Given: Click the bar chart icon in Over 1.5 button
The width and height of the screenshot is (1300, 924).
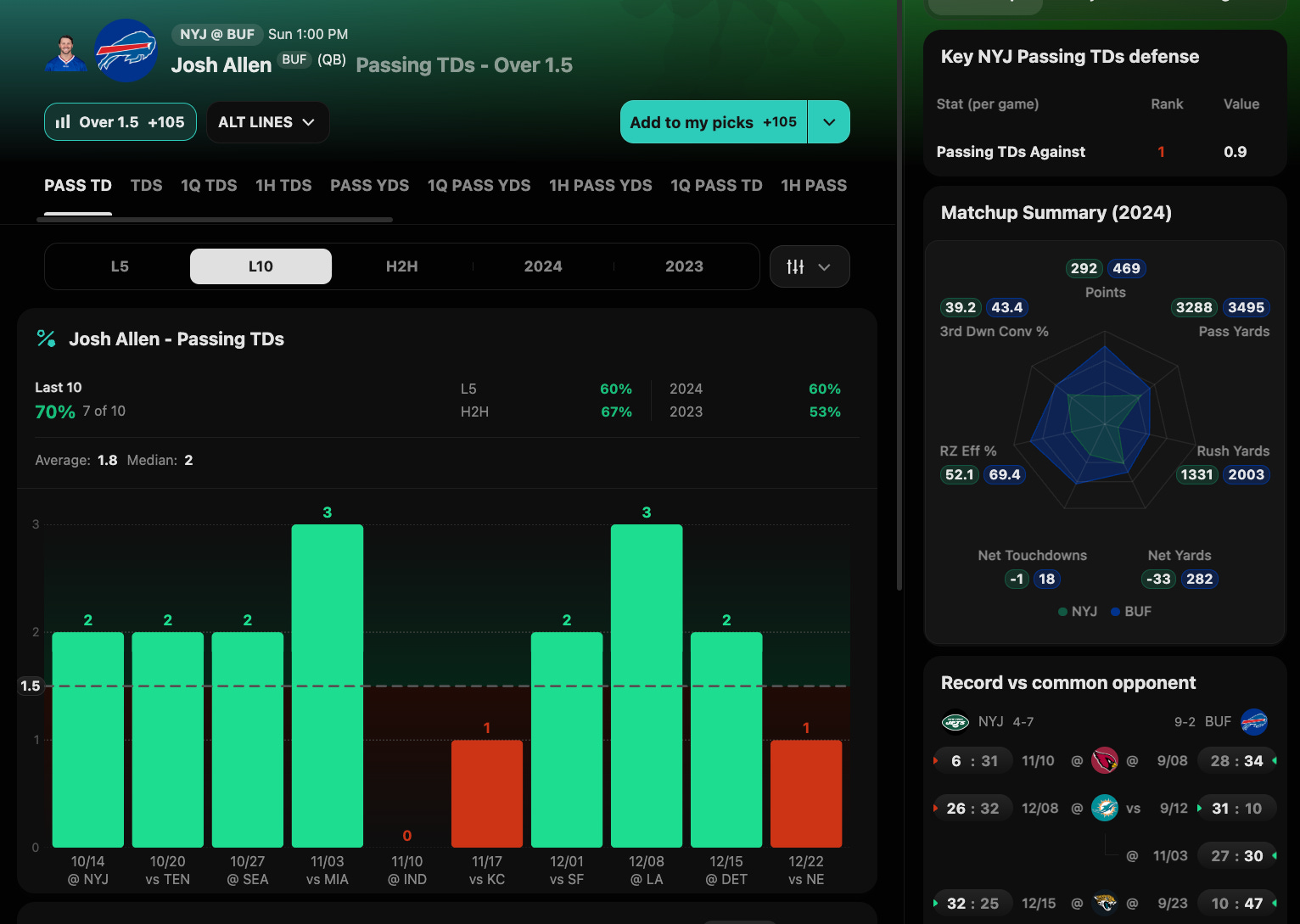Looking at the screenshot, I should (63, 121).
